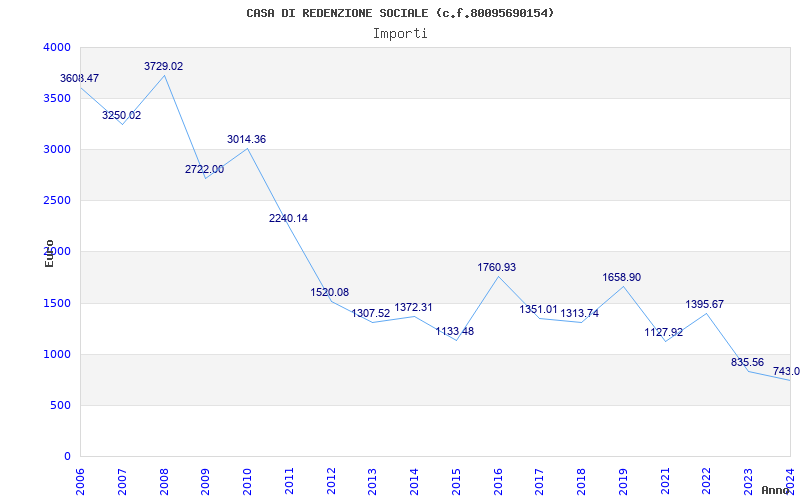The height and width of the screenshot is (500, 800).
Task: Select the 1351.01 data label
Action: click(538, 310)
